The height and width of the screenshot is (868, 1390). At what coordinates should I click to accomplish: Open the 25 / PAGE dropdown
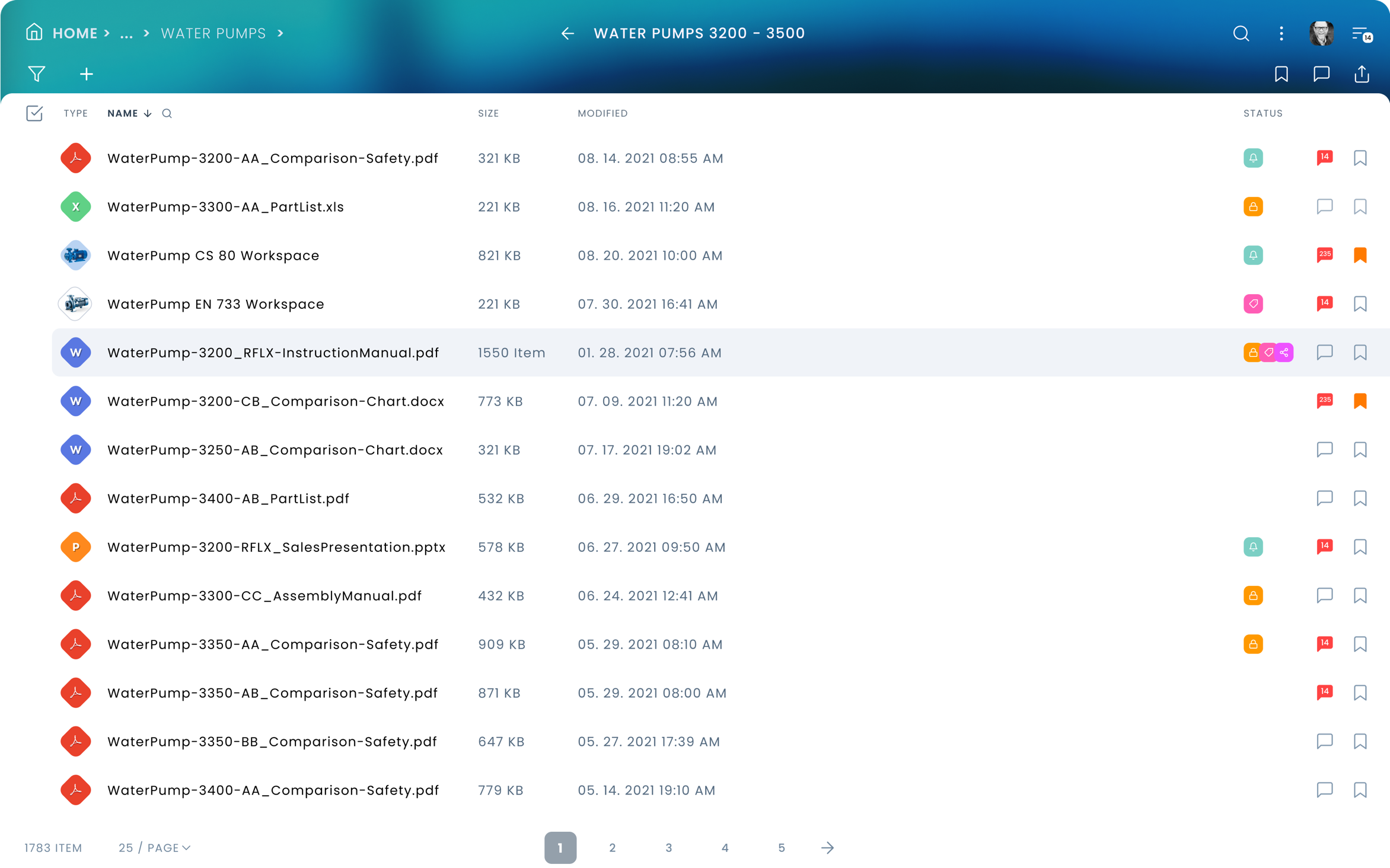[154, 848]
